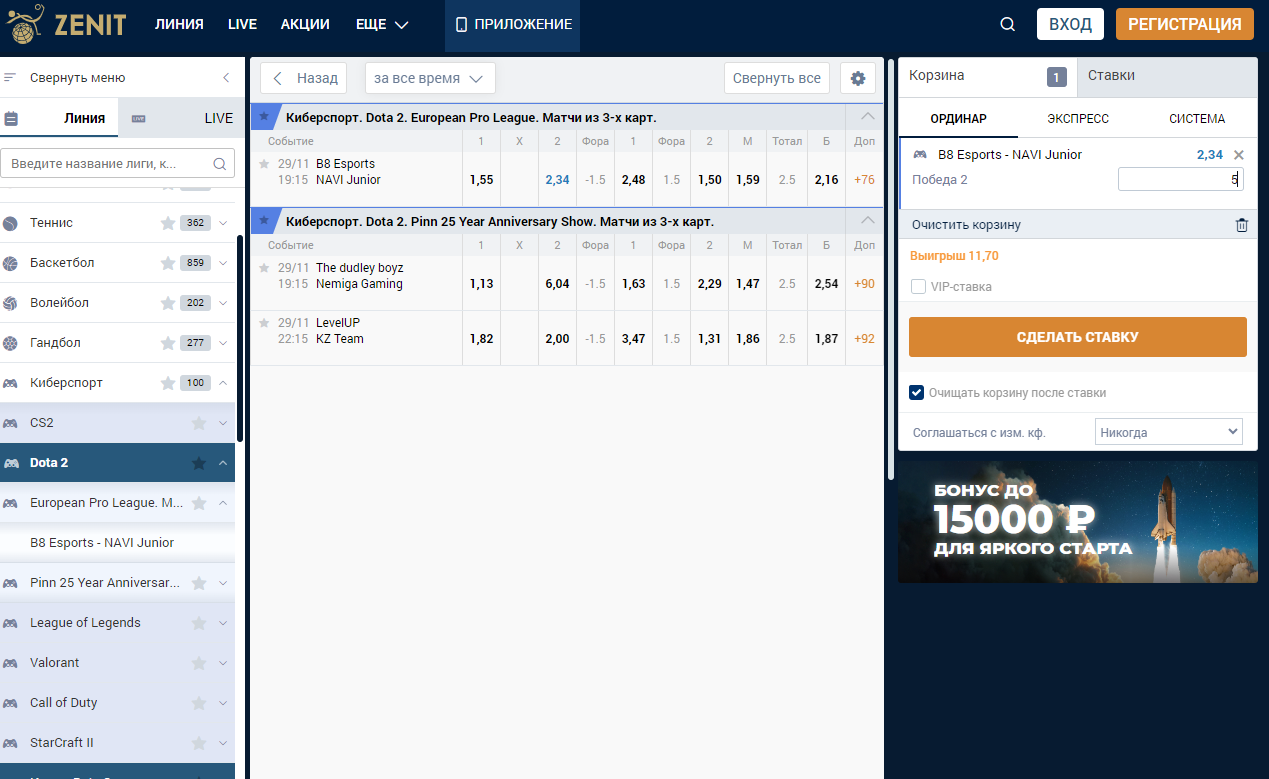
Task: Open the АКЦИИ top menu
Action: point(305,25)
